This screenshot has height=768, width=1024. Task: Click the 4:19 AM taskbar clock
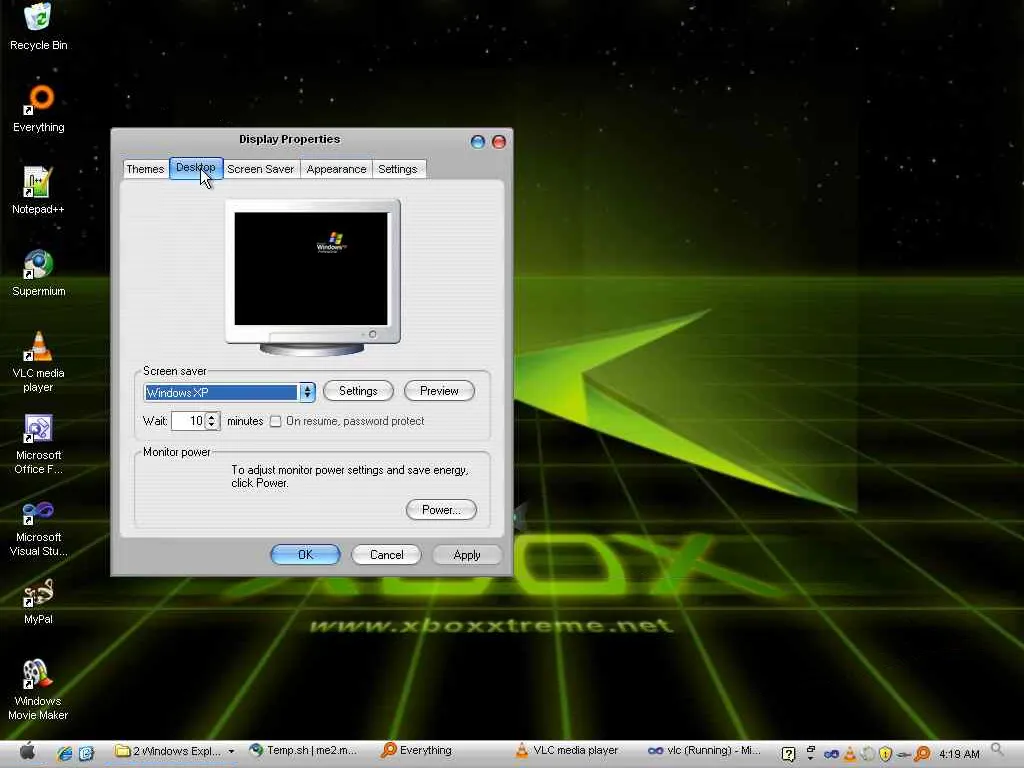click(959, 754)
